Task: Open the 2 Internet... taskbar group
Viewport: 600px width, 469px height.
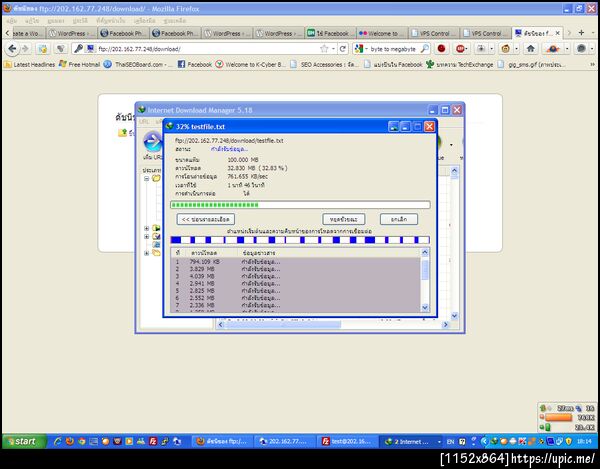Action: point(411,441)
